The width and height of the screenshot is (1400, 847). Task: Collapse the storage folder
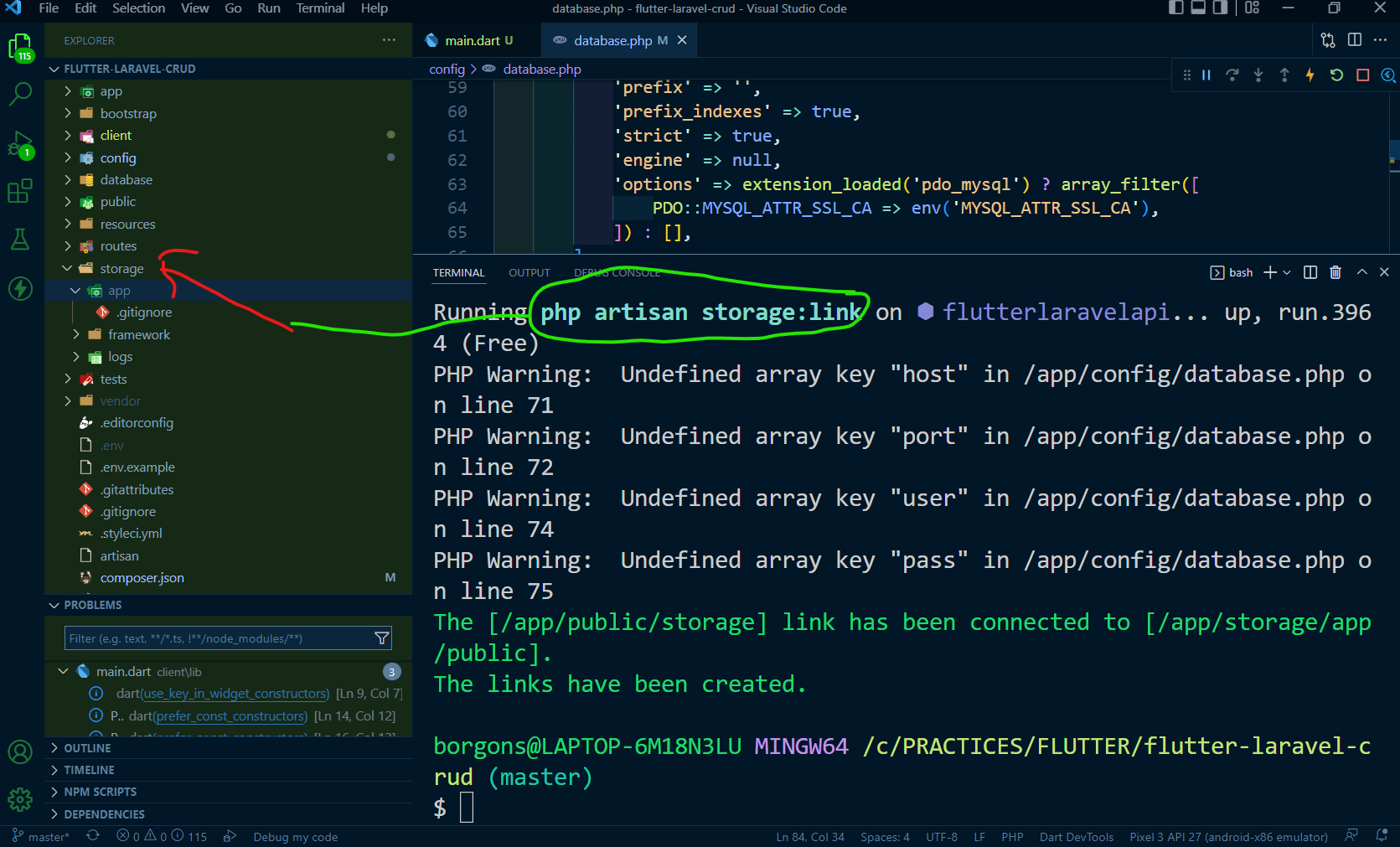pos(228,268)
